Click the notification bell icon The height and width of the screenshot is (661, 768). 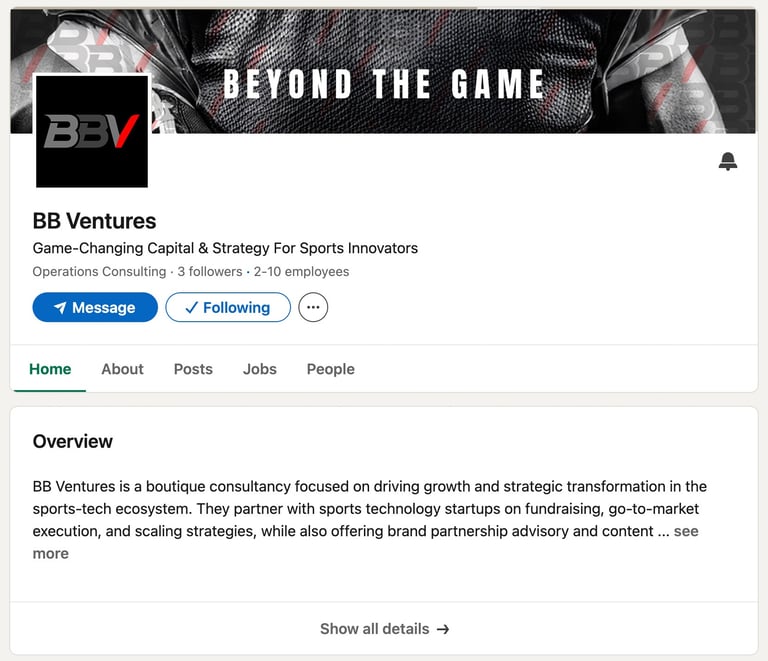(728, 162)
